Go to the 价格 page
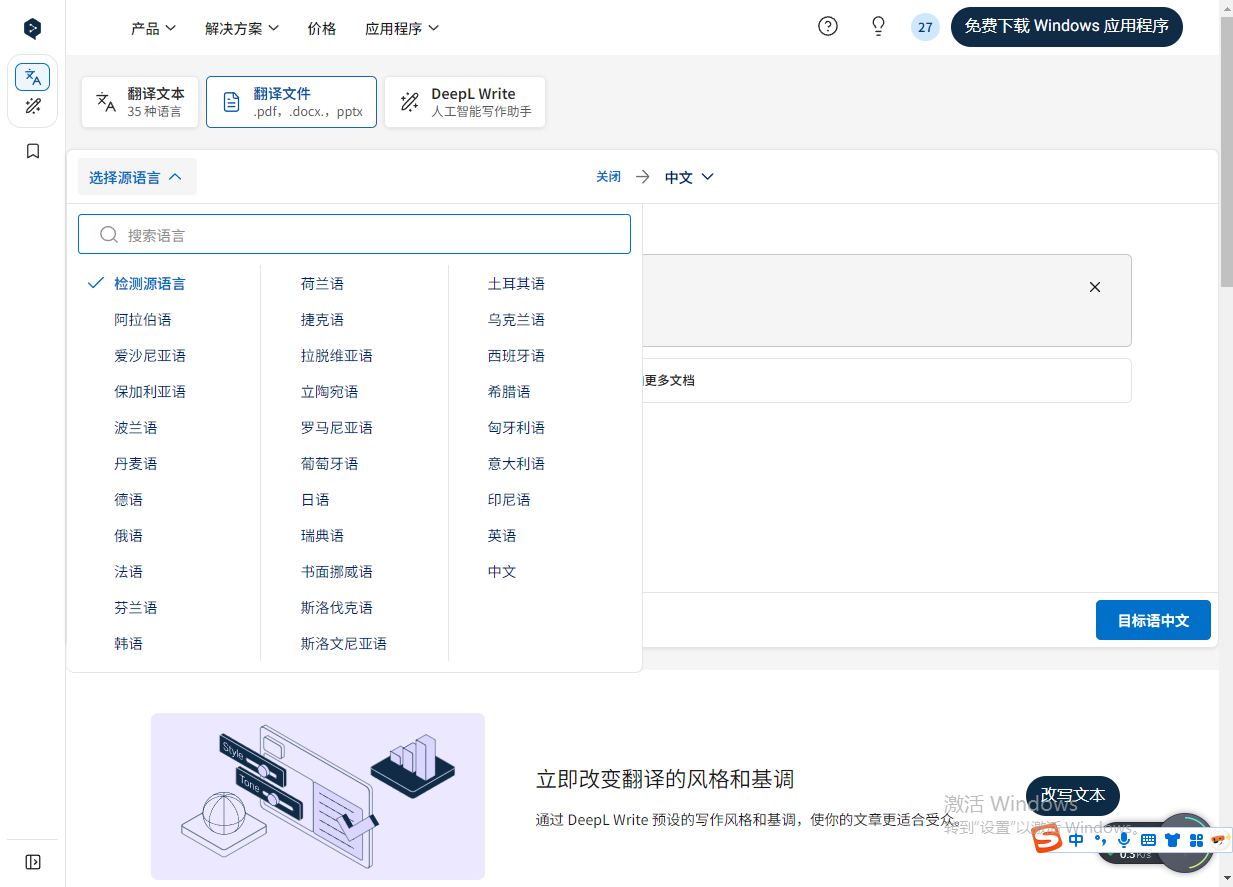 (322, 28)
